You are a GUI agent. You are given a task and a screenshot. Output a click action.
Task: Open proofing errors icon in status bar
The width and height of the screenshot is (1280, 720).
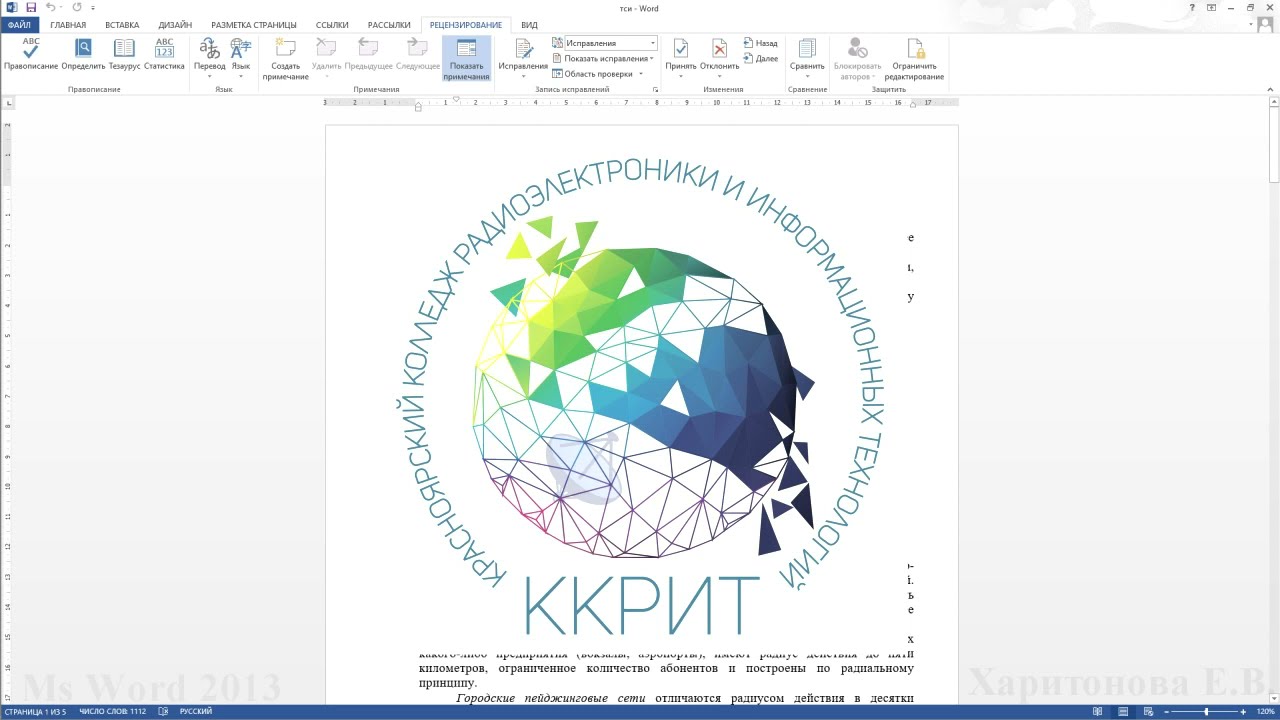163,712
